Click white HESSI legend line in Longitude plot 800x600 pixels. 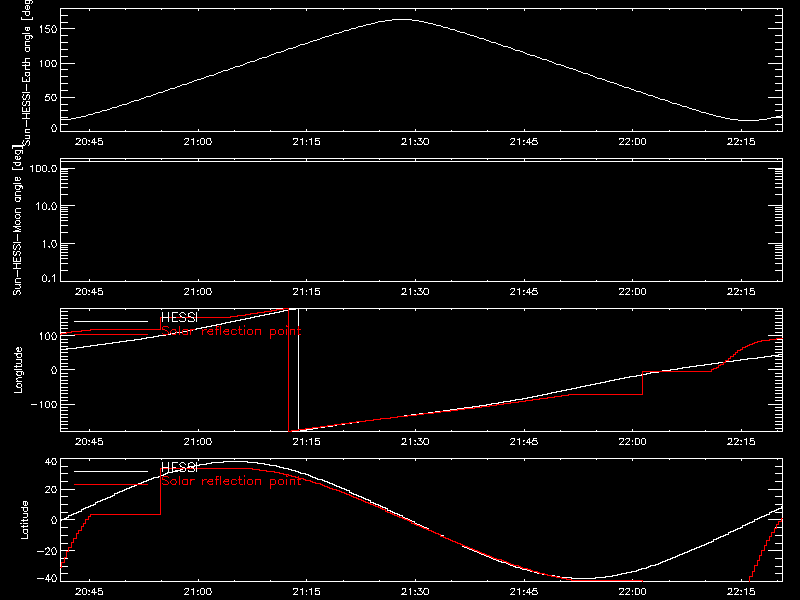[111, 321]
